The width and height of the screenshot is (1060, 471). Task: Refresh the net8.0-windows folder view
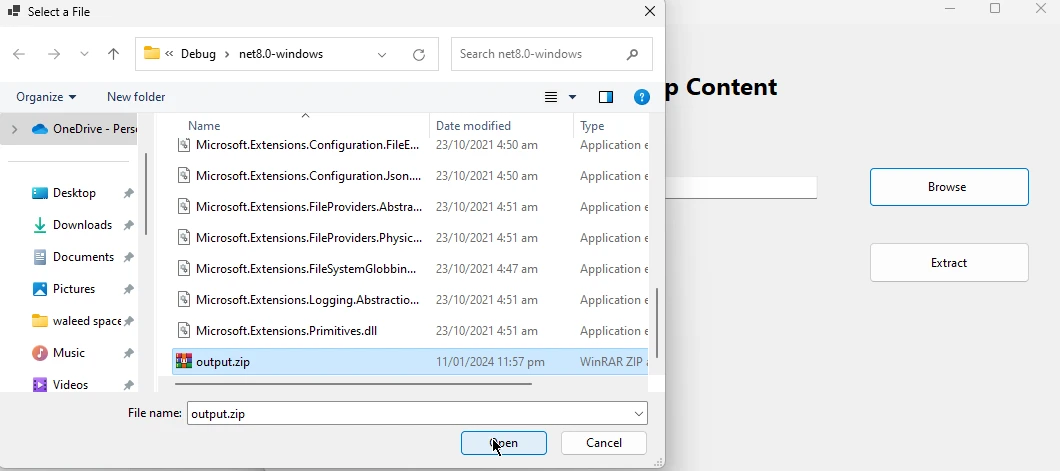coord(419,54)
